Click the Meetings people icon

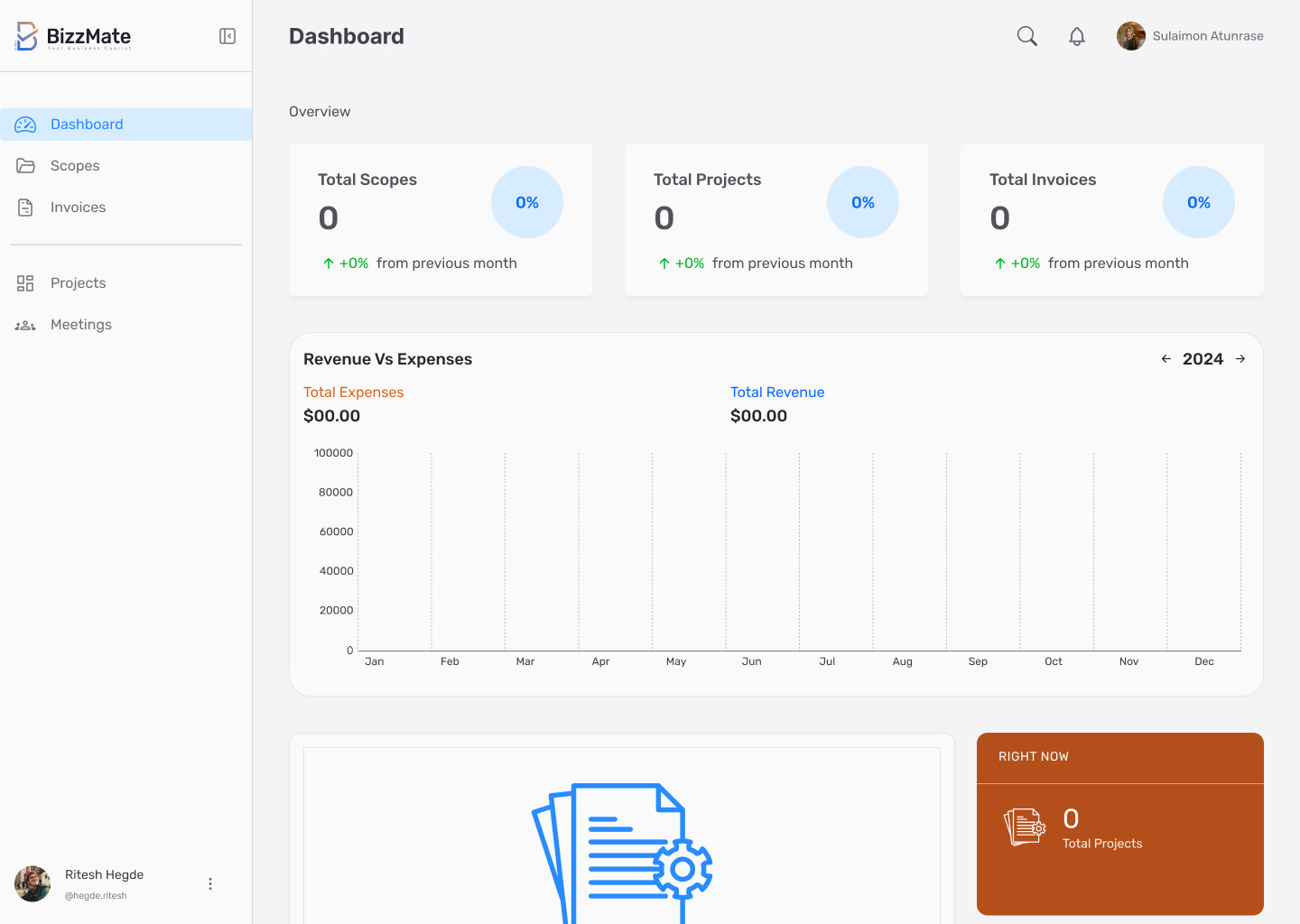(x=25, y=325)
